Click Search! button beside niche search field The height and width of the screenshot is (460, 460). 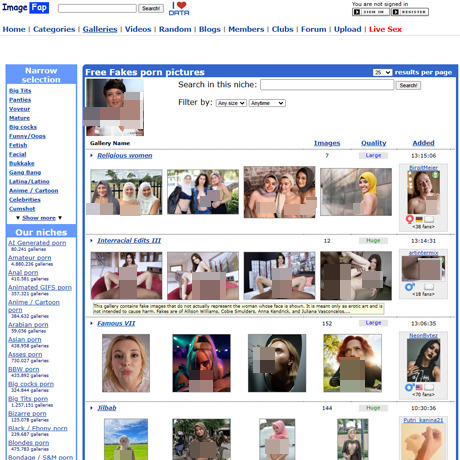point(408,86)
